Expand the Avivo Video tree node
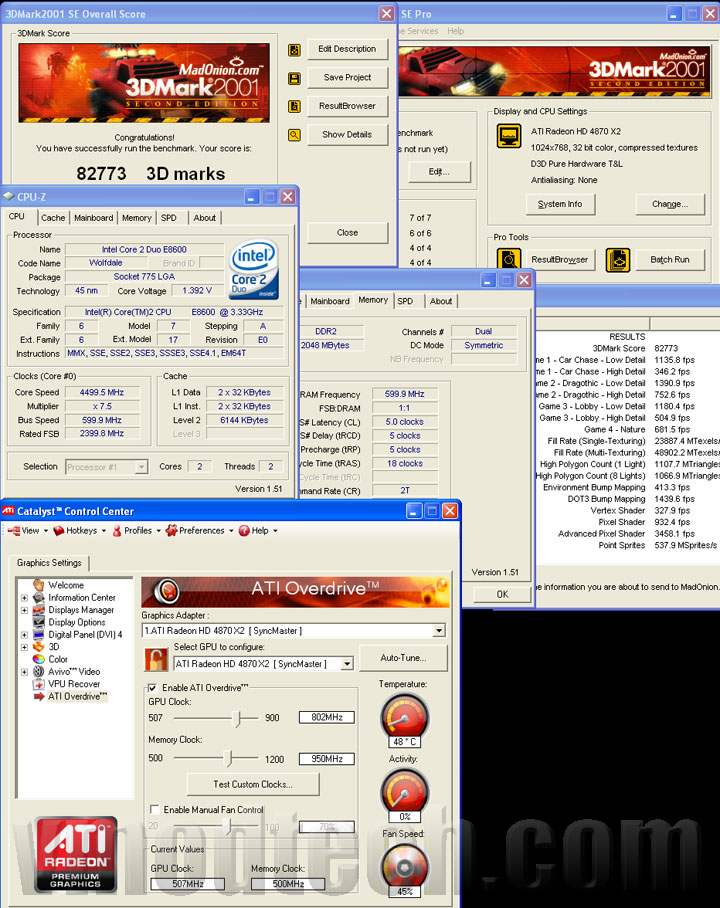The width and height of the screenshot is (720, 908). click(24, 672)
